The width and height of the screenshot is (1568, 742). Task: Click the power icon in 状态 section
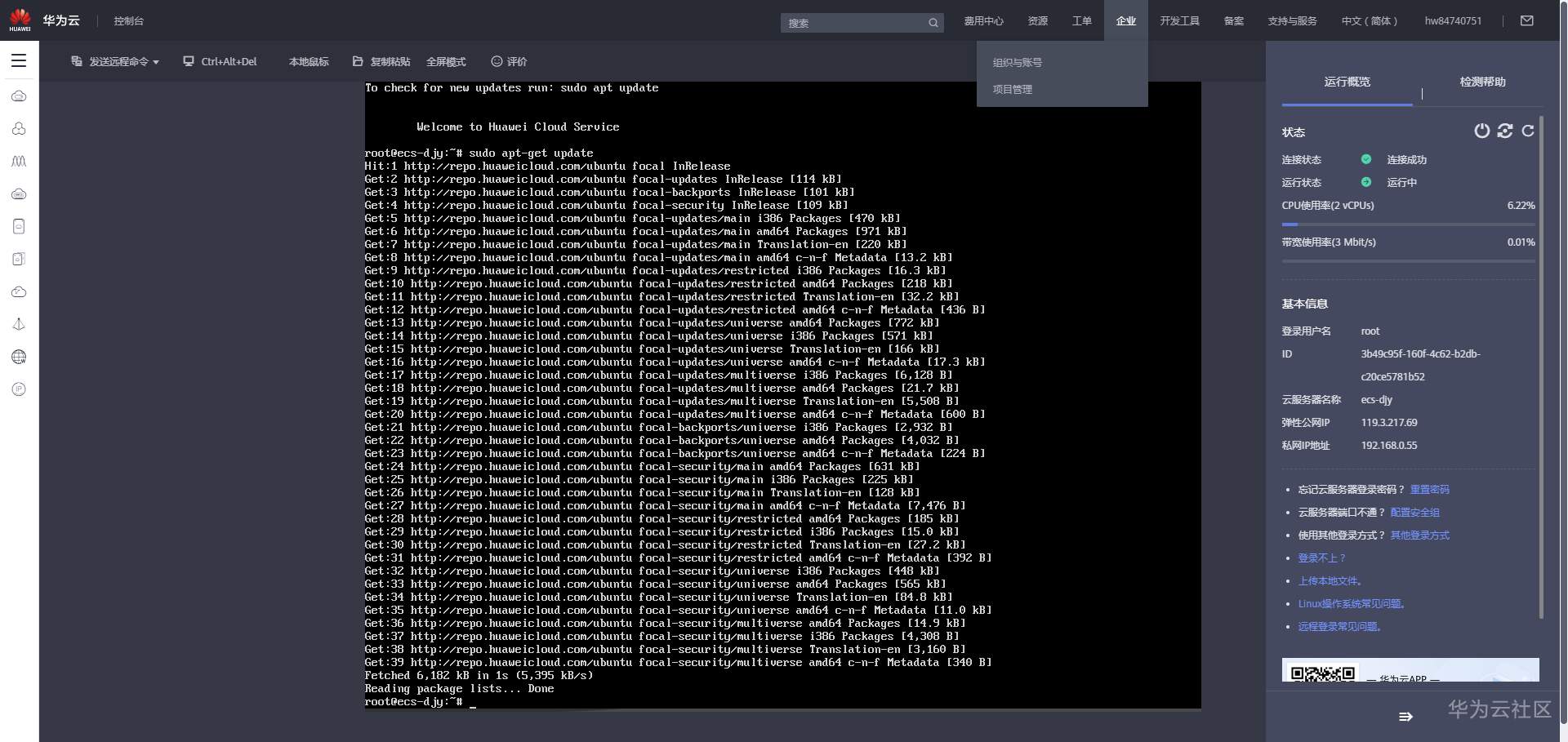1481,131
